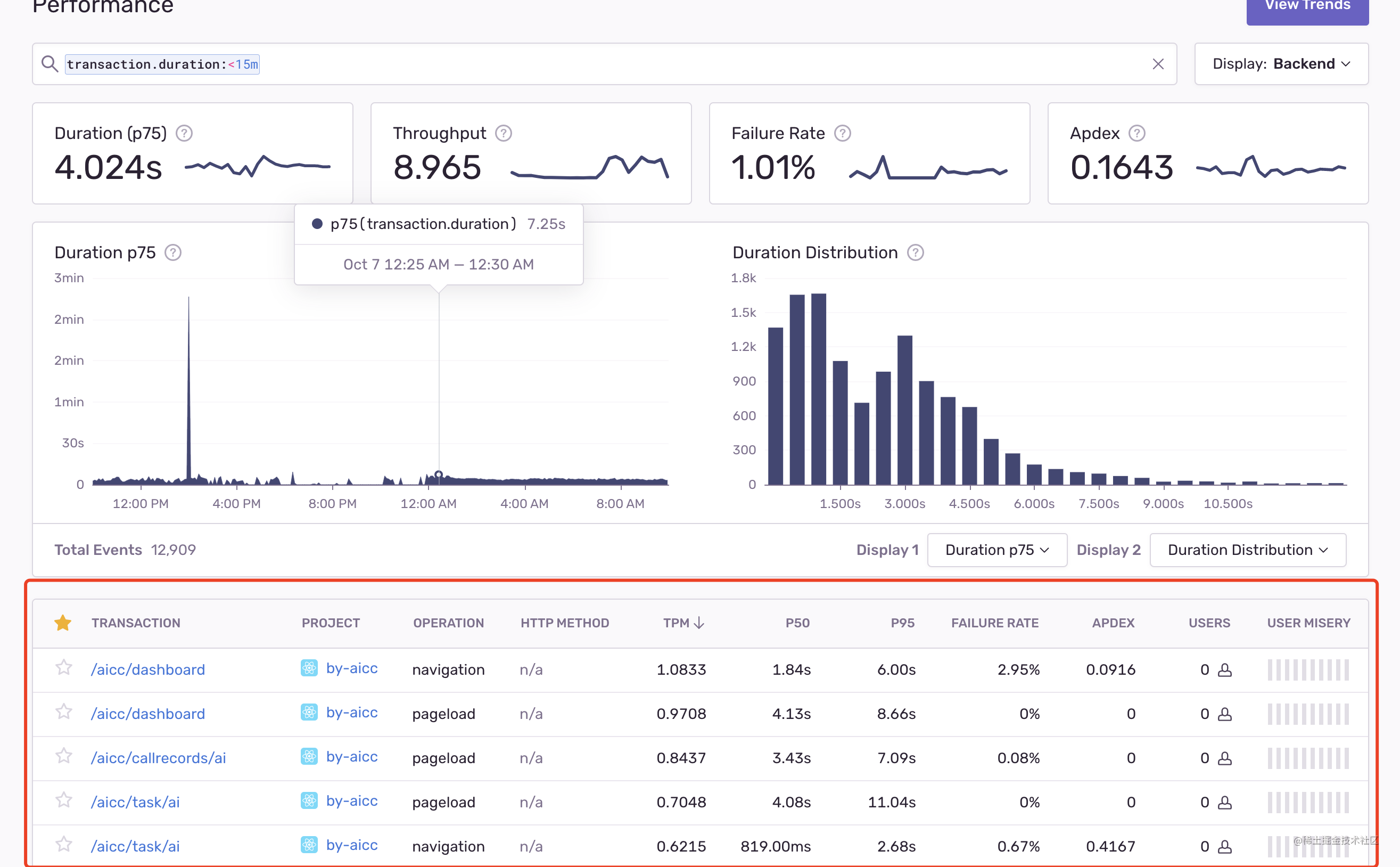Open /aicc/task/ai pageload transaction link
Image resolution: width=1400 pixels, height=867 pixels.
tap(135, 801)
